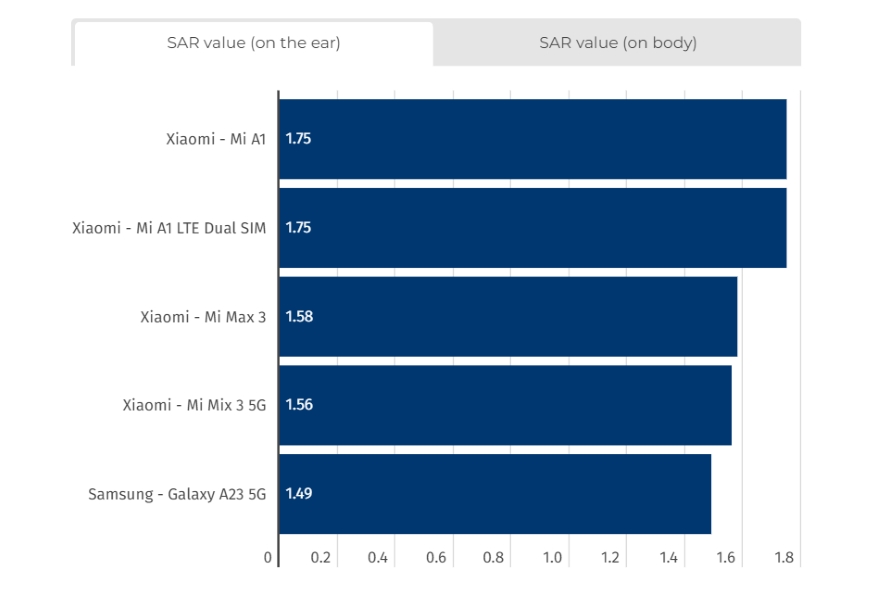Click the 0.2 x-axis tick label
Viewport: 880px width, 597px height.
coord(320,558)
